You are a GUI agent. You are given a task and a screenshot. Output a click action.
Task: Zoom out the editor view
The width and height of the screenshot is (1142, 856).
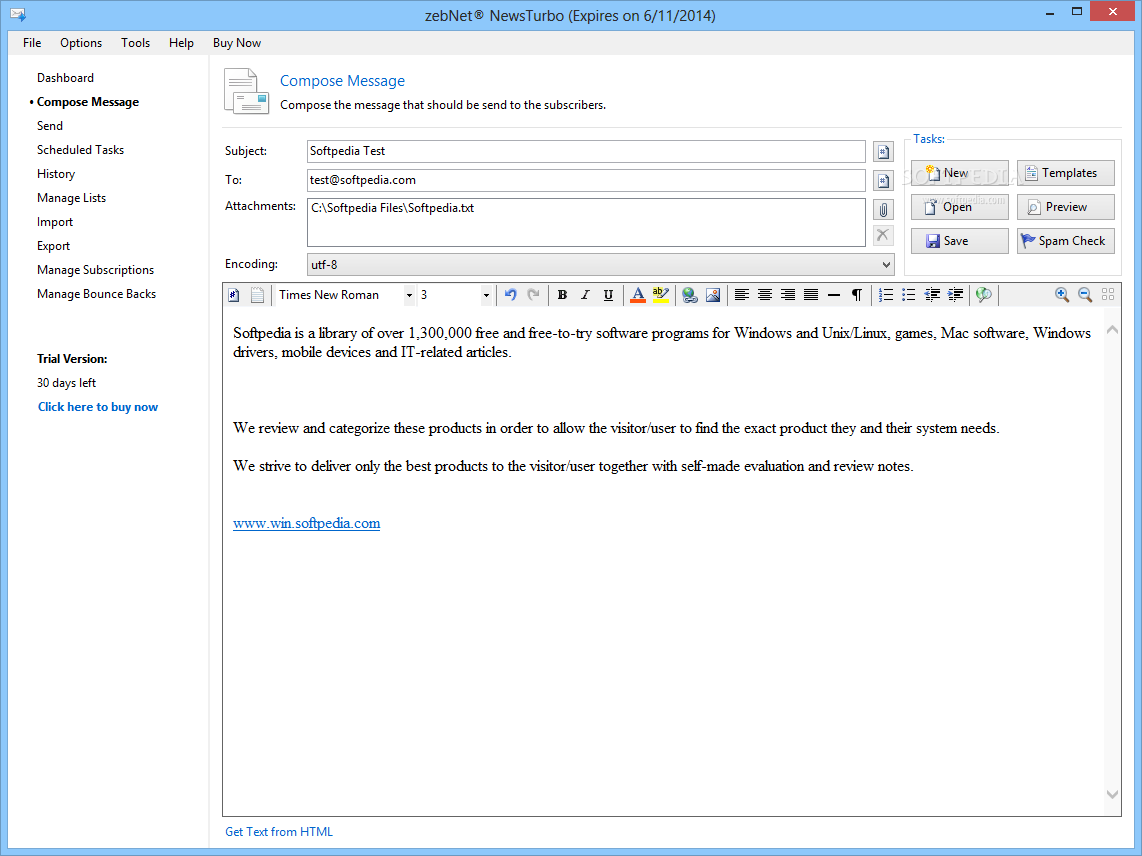pyautogui.click(x=1085, y=294)
